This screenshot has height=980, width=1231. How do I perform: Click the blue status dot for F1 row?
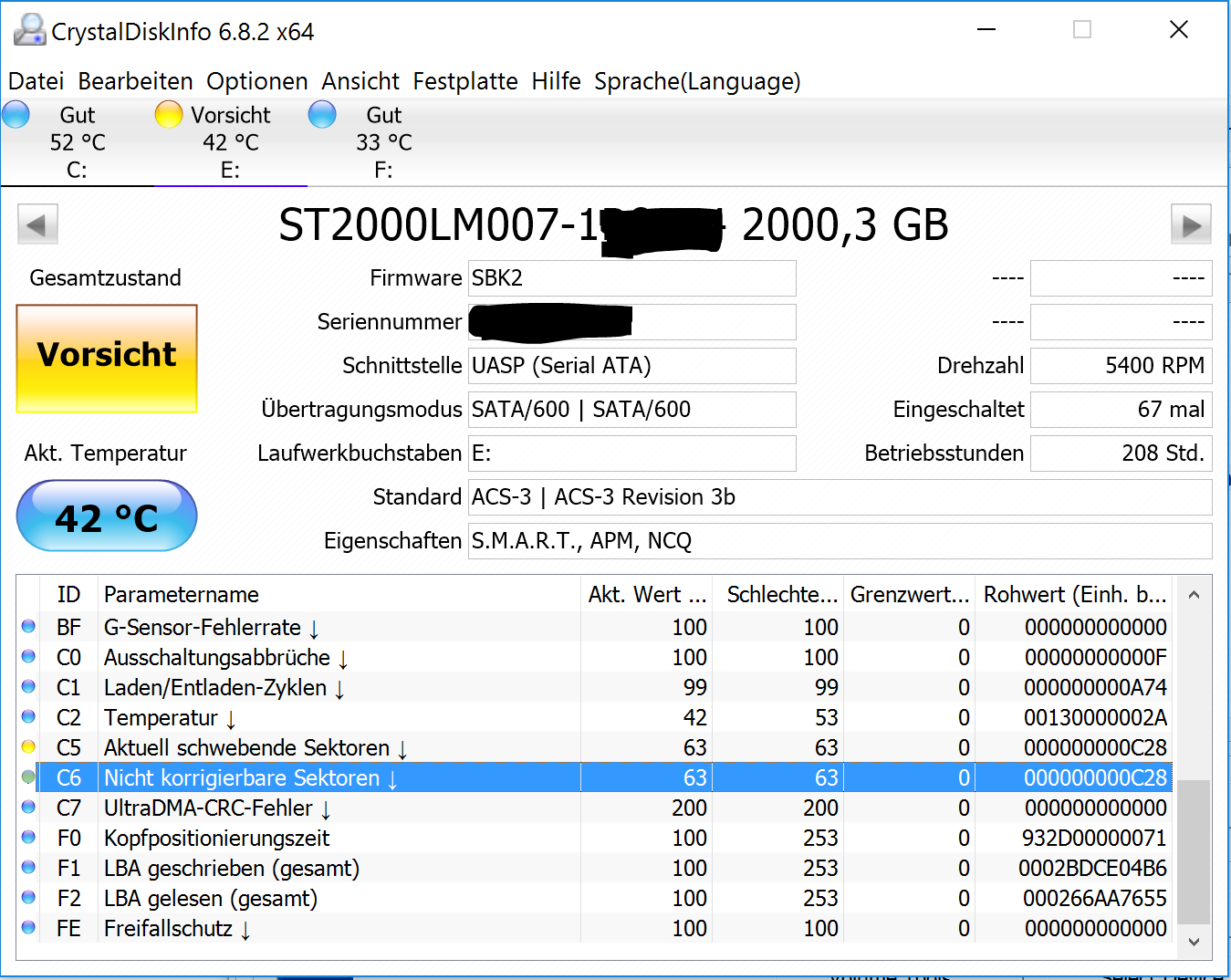28,868
